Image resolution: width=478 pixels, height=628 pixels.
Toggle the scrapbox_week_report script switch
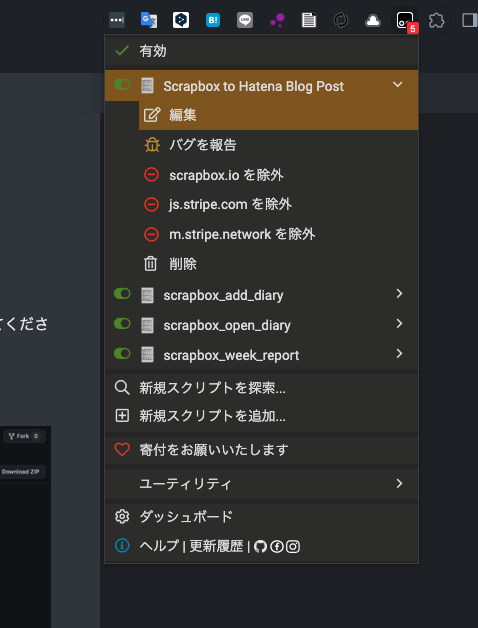(x=122, y=353)
